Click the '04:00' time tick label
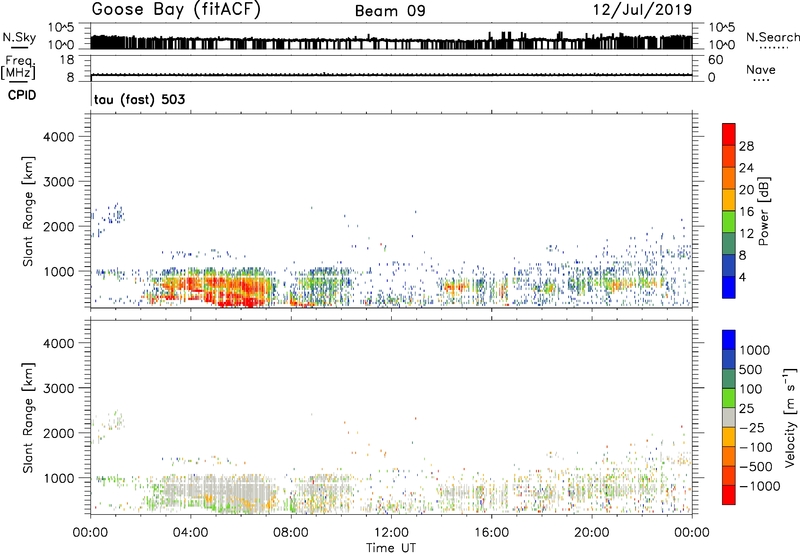This screenshot has width=800, height=554. click(x=190, y=533)
